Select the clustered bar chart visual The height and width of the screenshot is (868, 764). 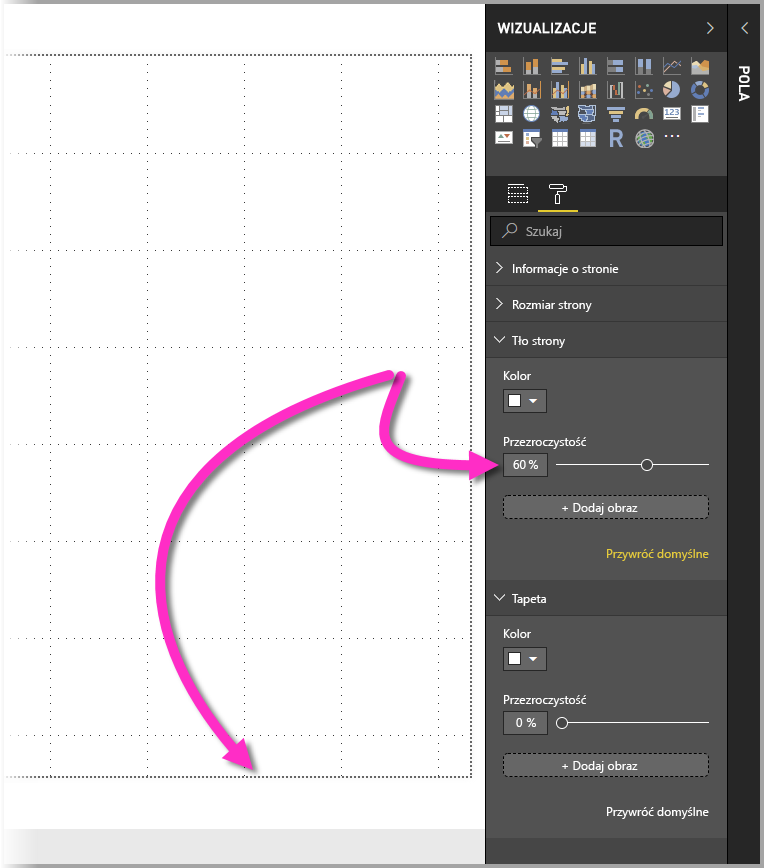pos(560,66)
